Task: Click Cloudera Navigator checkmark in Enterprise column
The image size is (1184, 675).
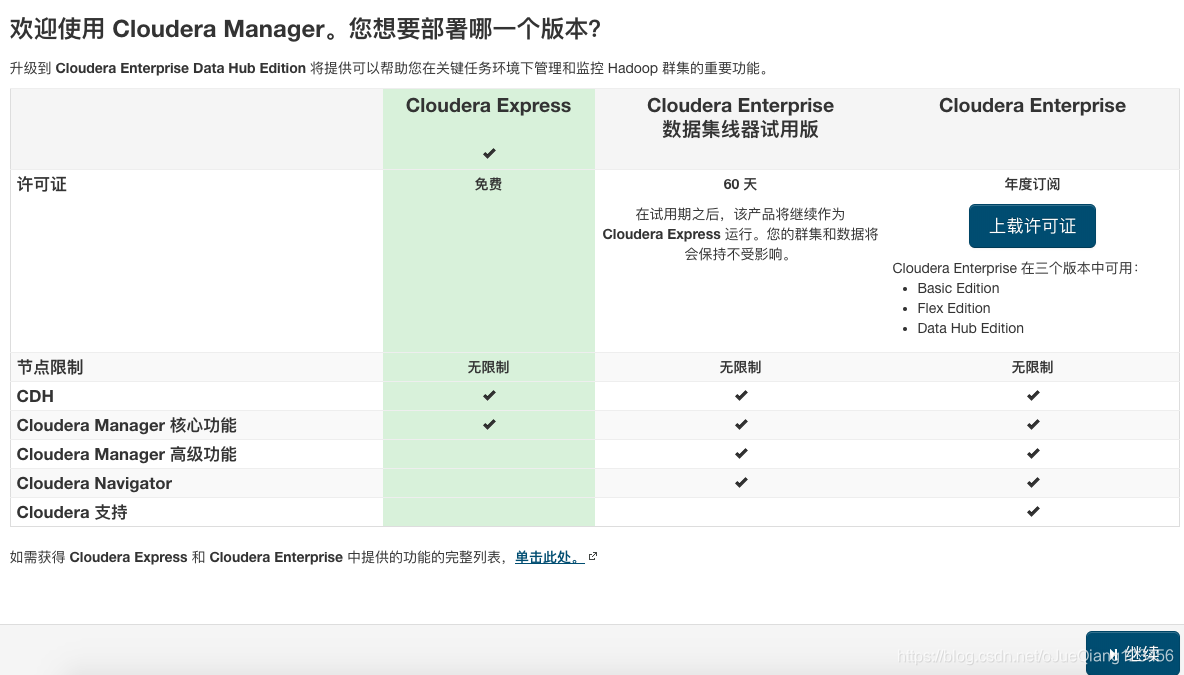Action: [x=1033, y=482]
